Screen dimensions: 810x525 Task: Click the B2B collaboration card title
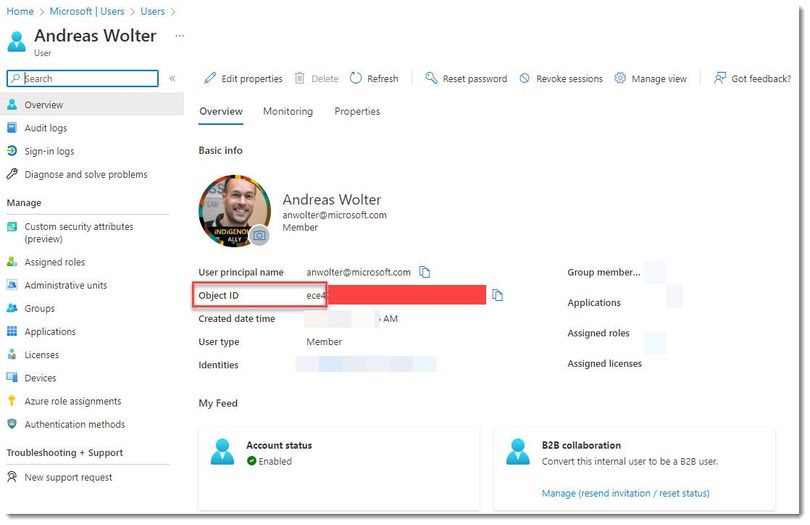pyautogui.click(x=581, y=445)
